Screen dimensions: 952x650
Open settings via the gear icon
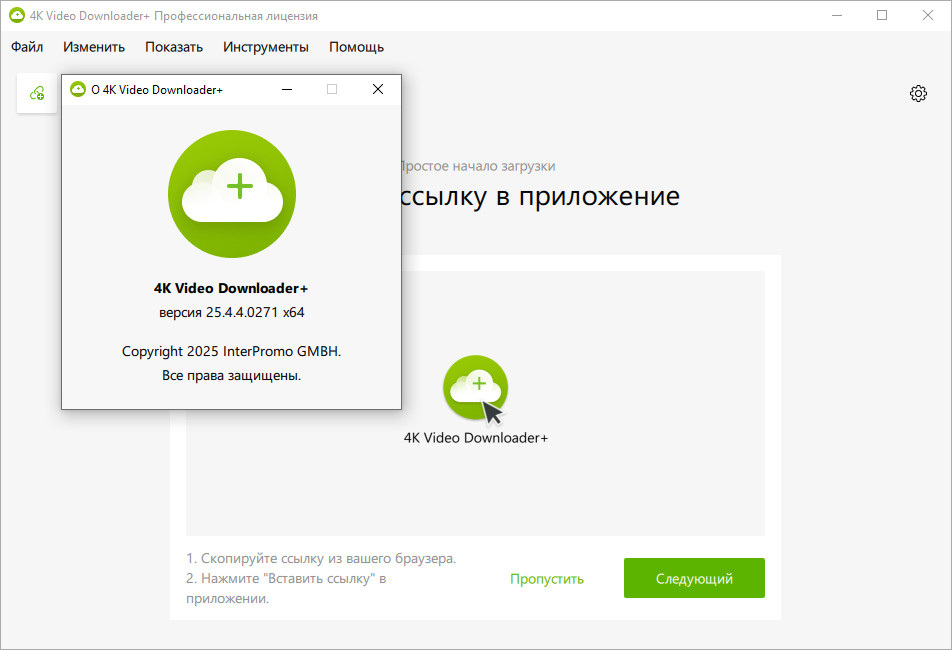coord(918,93)
